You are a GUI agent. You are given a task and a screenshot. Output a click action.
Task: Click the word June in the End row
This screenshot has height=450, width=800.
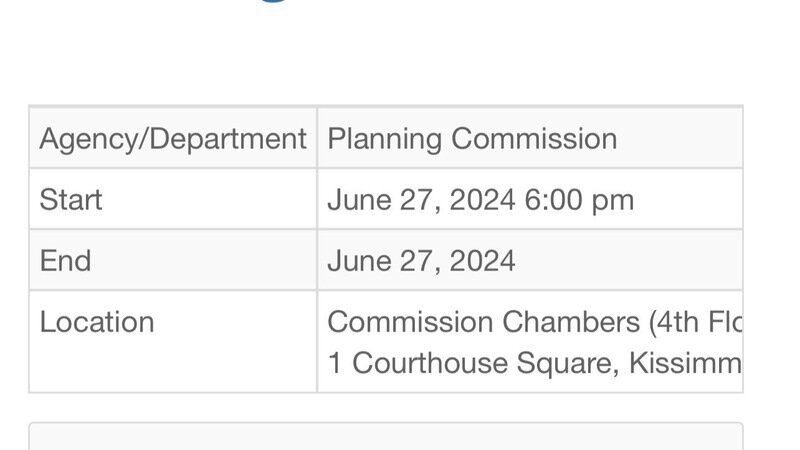coord(359,261)
